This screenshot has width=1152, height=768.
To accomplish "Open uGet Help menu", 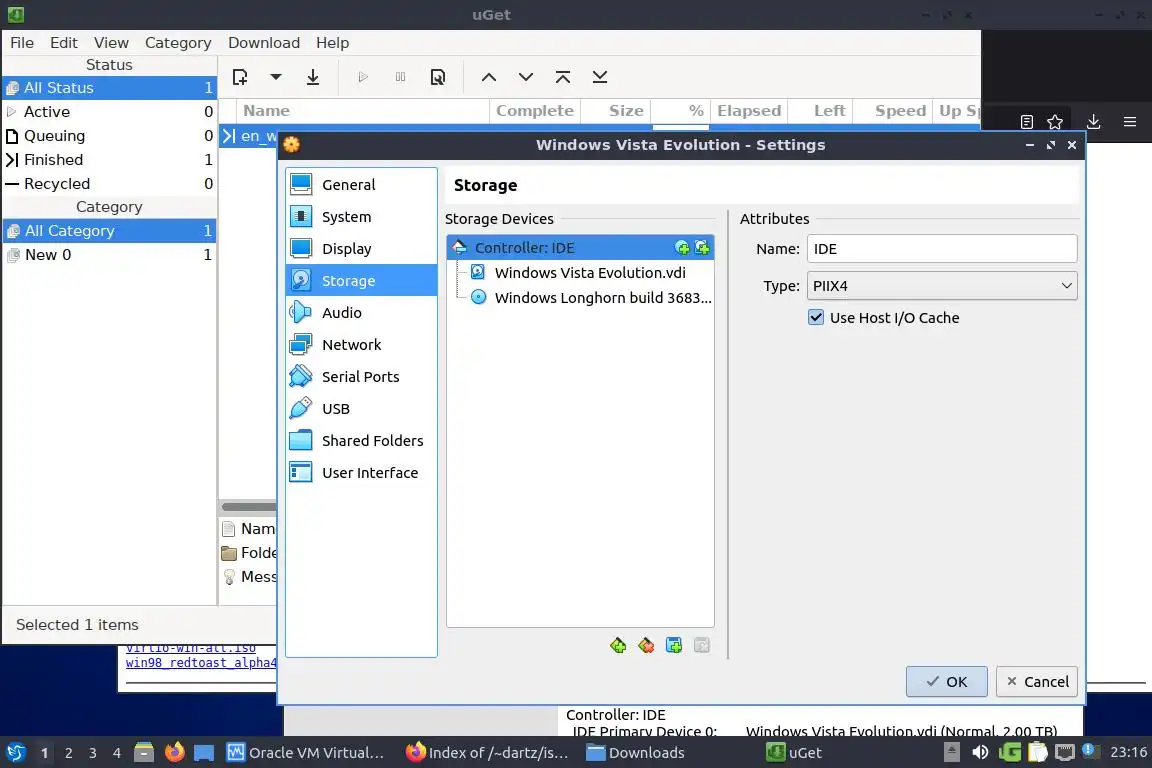I will click(332, 43).
